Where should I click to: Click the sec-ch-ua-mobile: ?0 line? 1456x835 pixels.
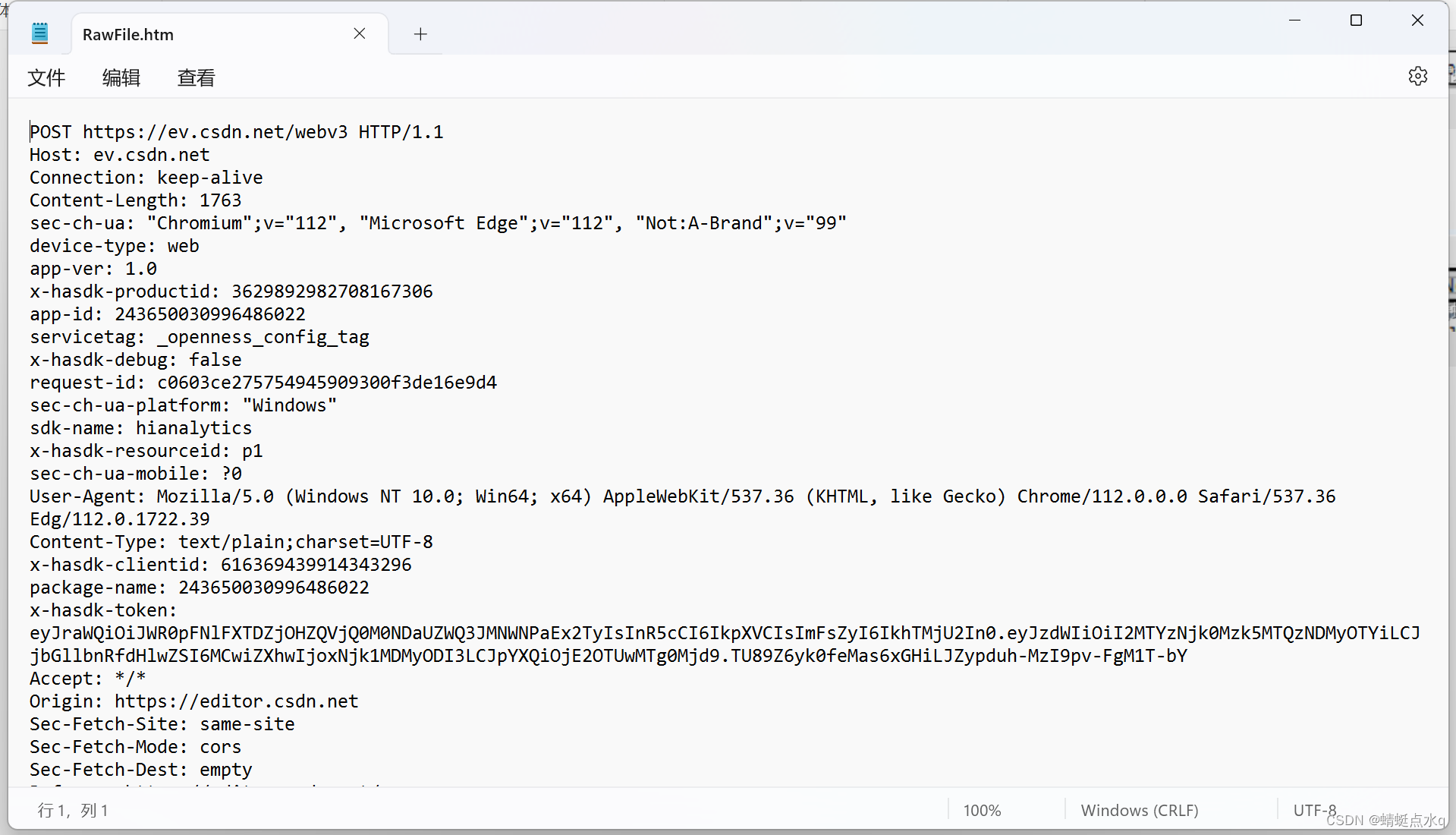135,474
